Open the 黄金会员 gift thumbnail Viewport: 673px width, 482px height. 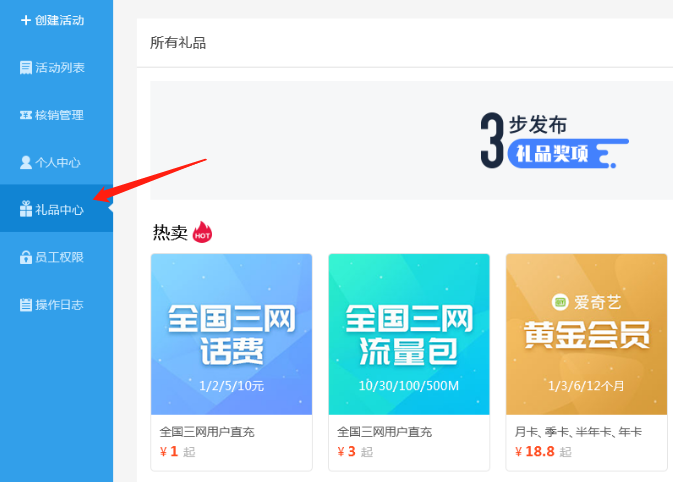(x=586, y=334)
